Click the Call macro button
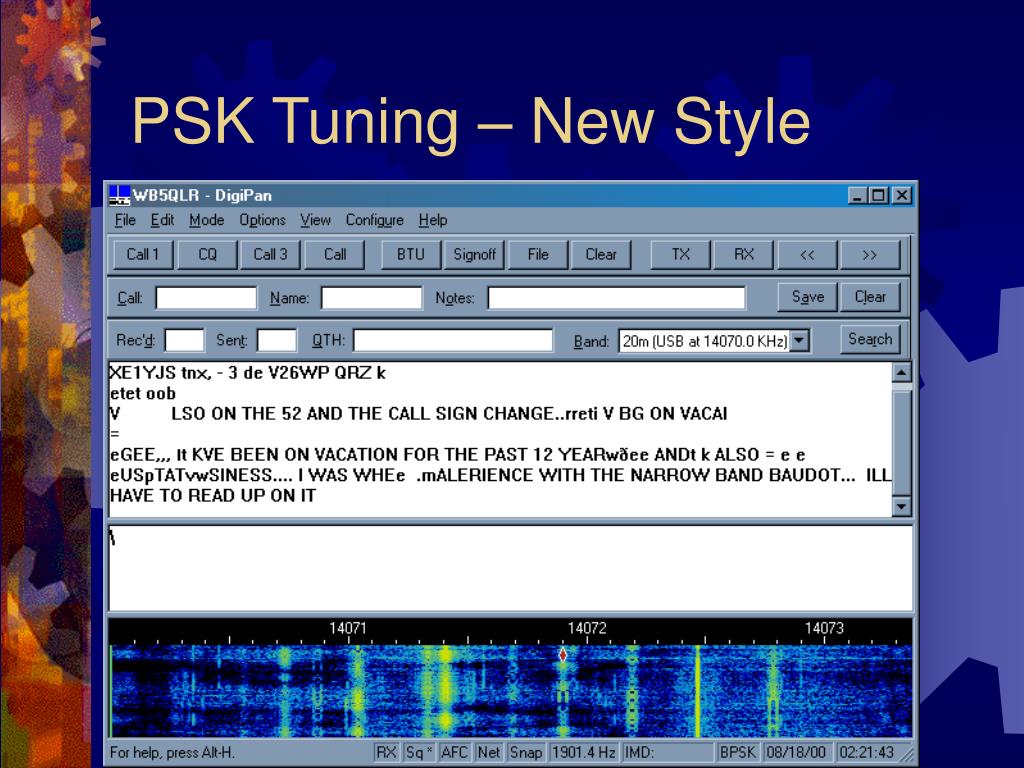 [x=334, y=255]
